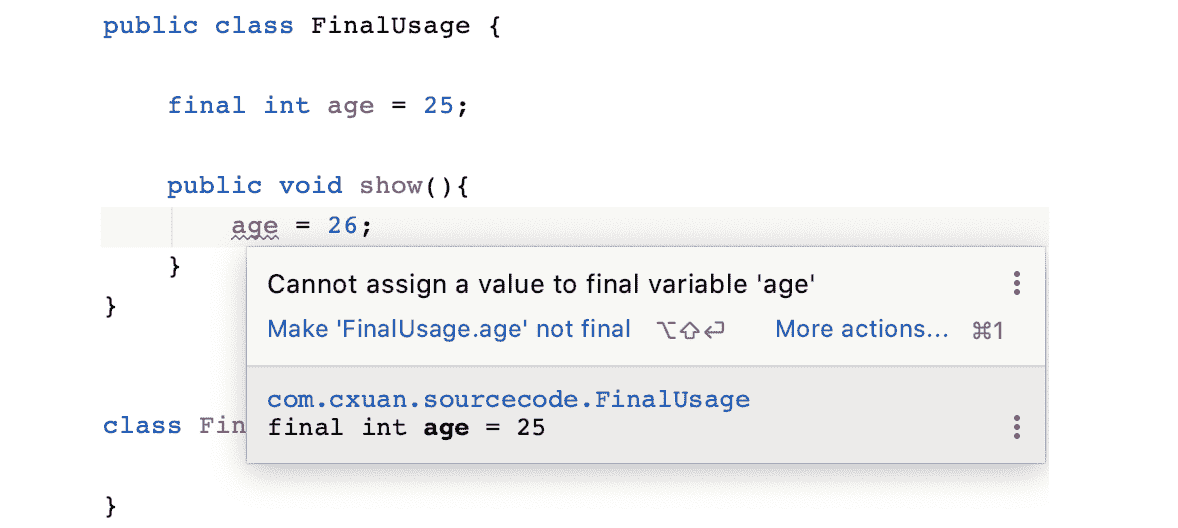The height and width of the screenshot is (528, 1178).
Task: Click the ⌥⇧↵ shortcut hint in the tooltip
Action: point(691,330)
